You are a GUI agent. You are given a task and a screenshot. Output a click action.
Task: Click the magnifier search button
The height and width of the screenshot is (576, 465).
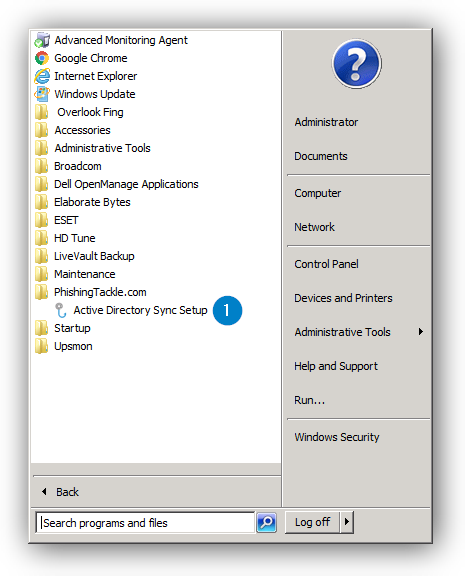coord(267,522)
